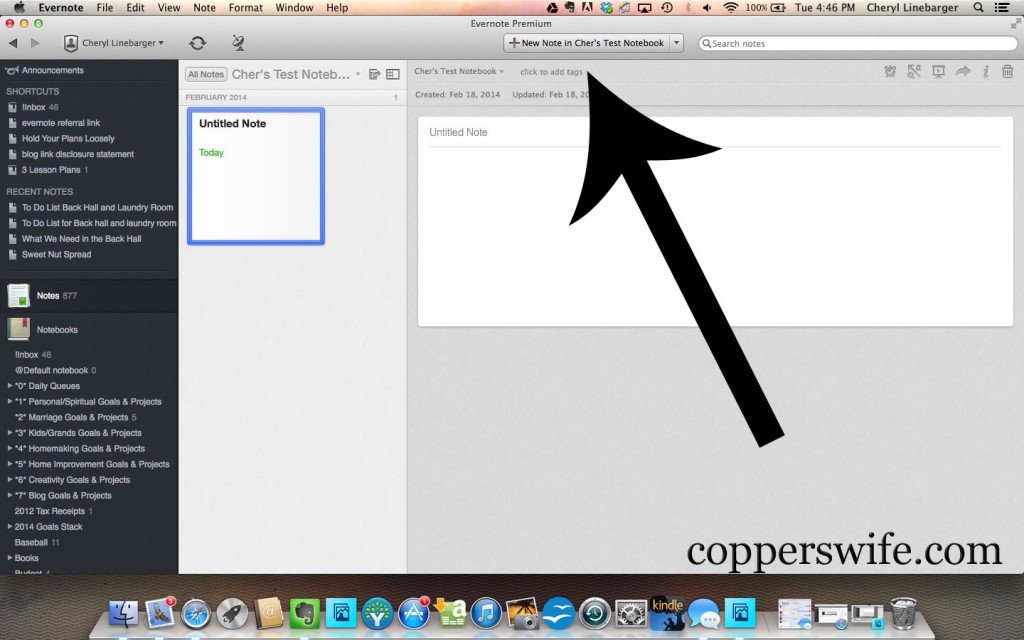This screenshot has width=1024, height=640.
Task: Expand *4* Homemaking Goals & Projects stack
Action: [x=10, y=449]
